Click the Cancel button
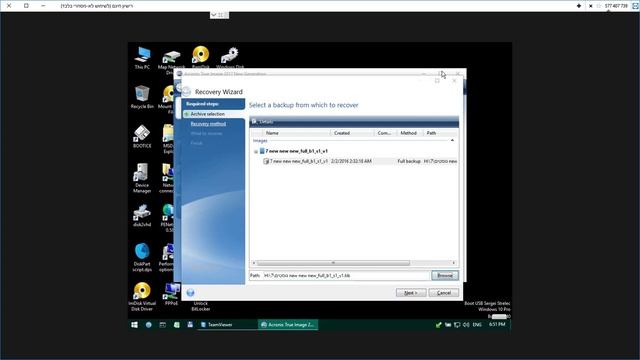640x360 pixels. pos(444,293)
